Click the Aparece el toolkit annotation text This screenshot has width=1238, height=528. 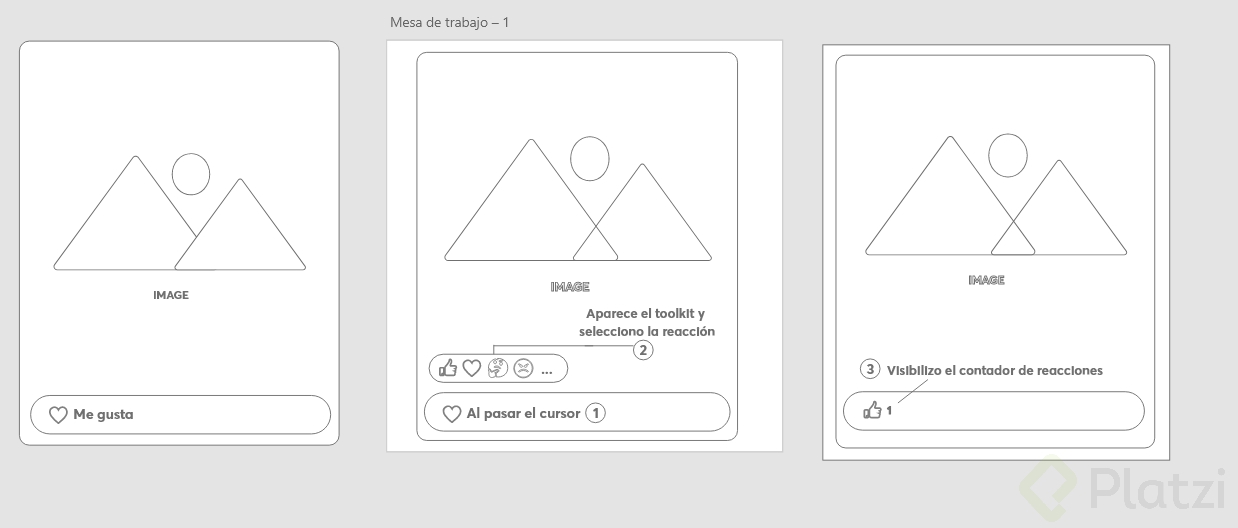(646, 322)
